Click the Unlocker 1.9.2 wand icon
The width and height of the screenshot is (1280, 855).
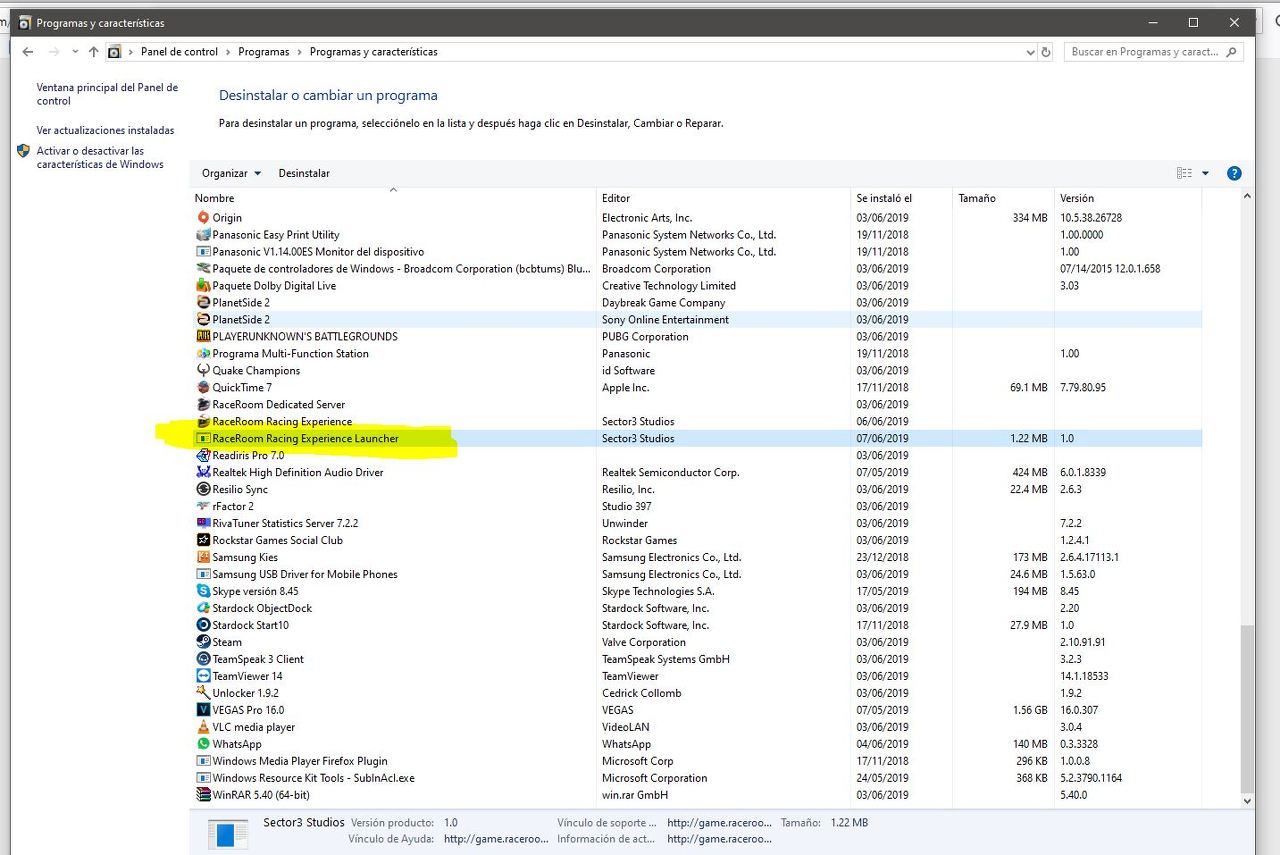[x=204, y=693]
